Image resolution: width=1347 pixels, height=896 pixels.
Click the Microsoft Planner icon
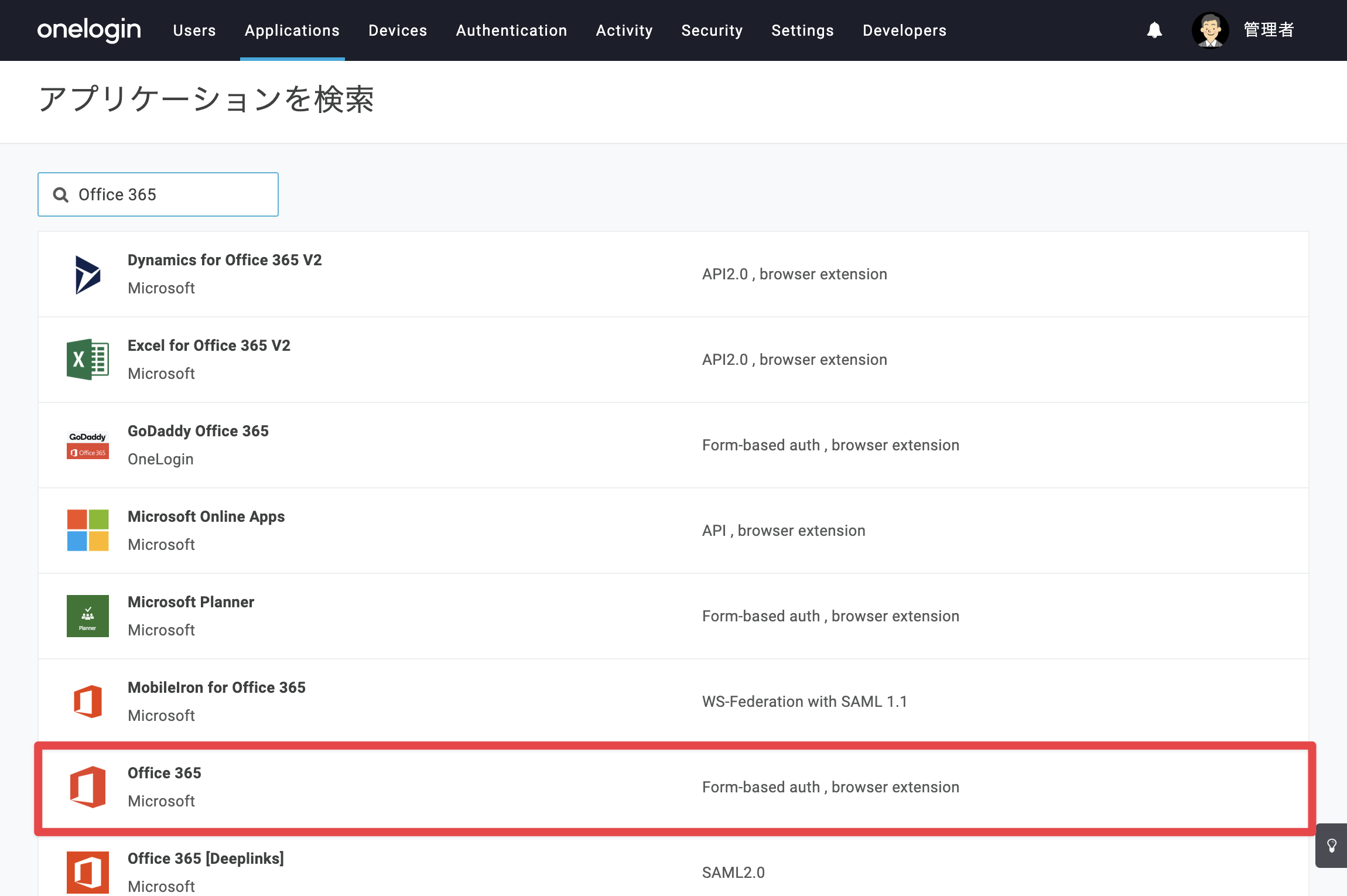click(88, 616)
